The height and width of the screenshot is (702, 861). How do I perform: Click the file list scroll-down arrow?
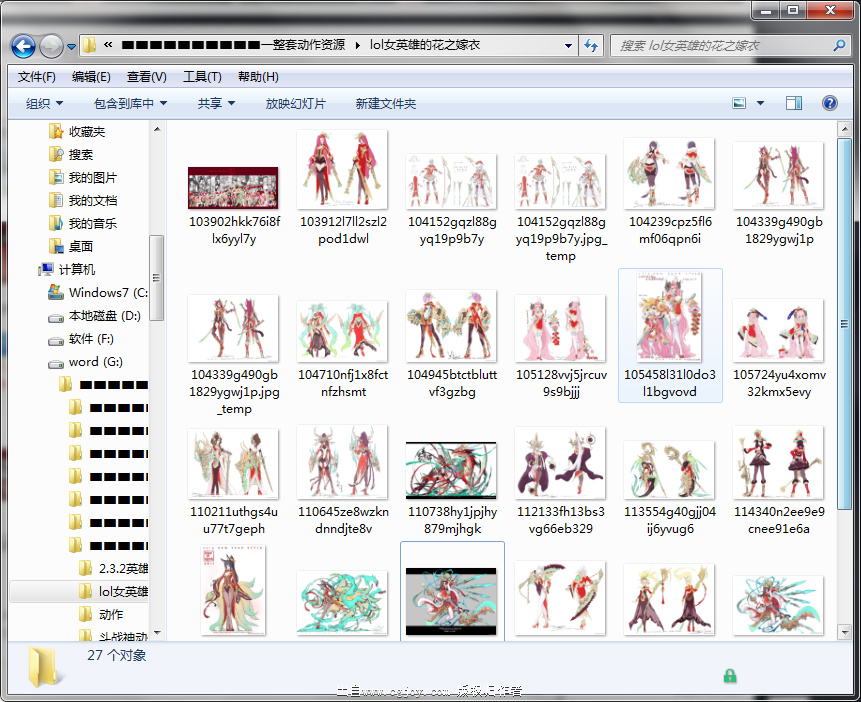point(845,632)
